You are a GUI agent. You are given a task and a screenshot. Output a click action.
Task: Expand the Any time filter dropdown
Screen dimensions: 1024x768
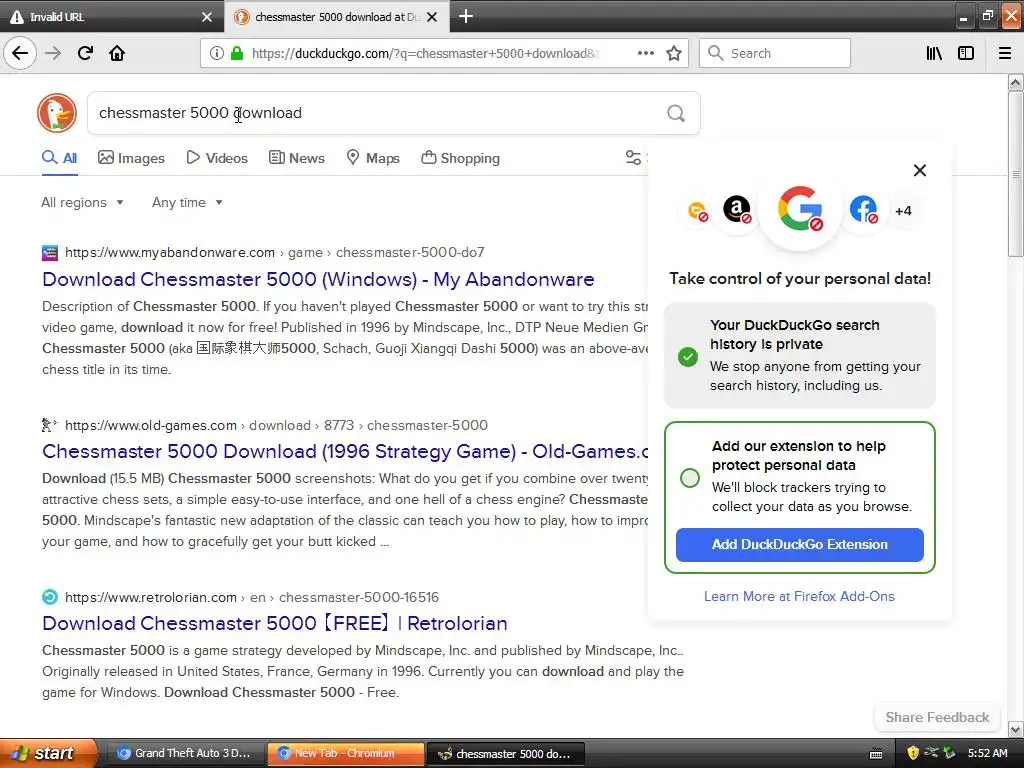pos(187,202)
